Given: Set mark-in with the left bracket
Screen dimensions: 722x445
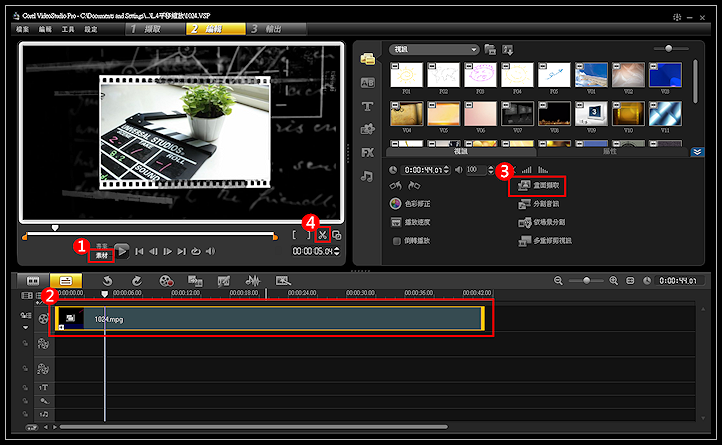Looking at the screenshot, I should pos(295,235).
